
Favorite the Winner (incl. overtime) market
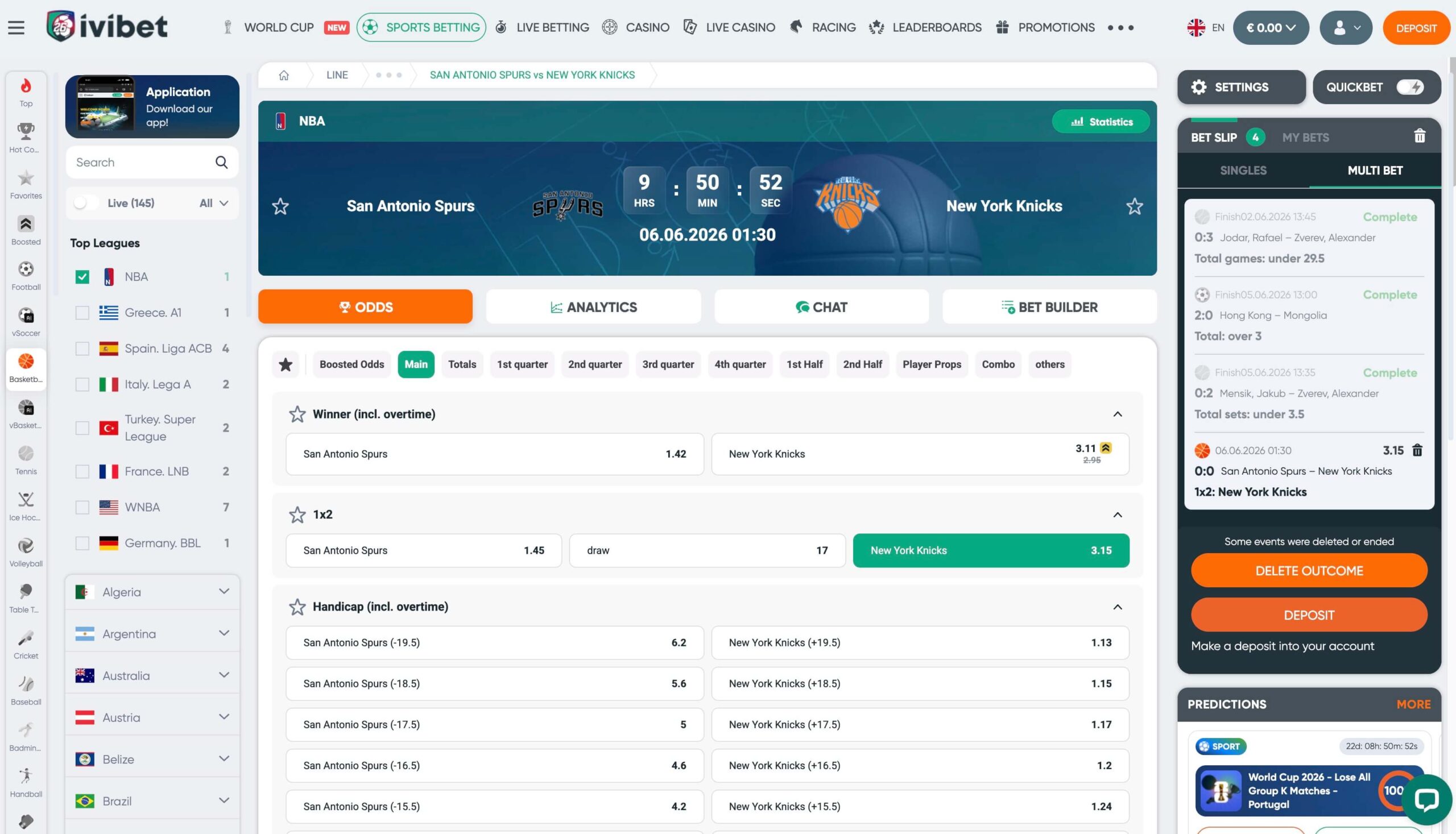tap(297, 414)
